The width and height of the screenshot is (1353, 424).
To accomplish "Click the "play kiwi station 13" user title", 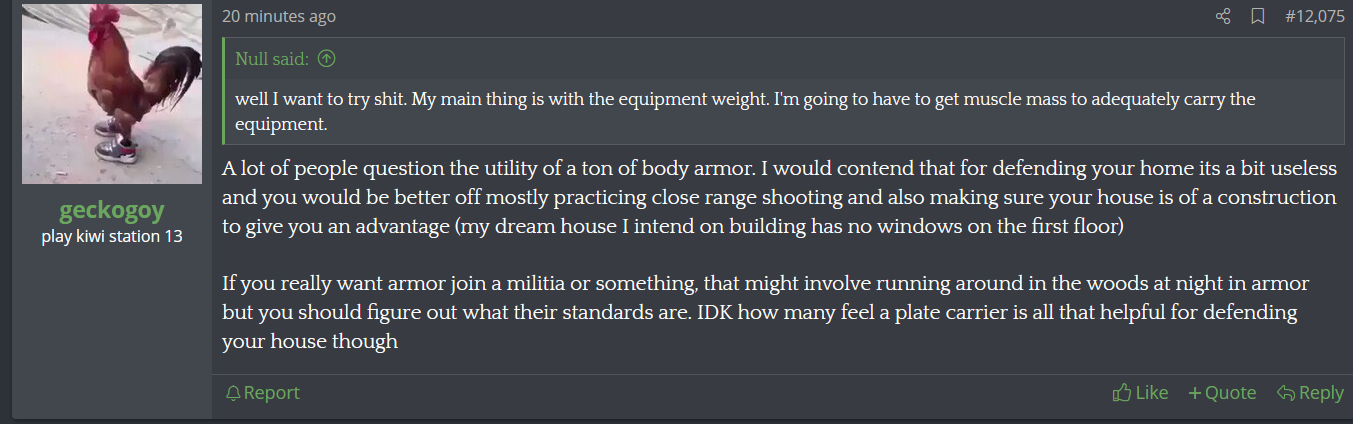I will pos(112,237).
